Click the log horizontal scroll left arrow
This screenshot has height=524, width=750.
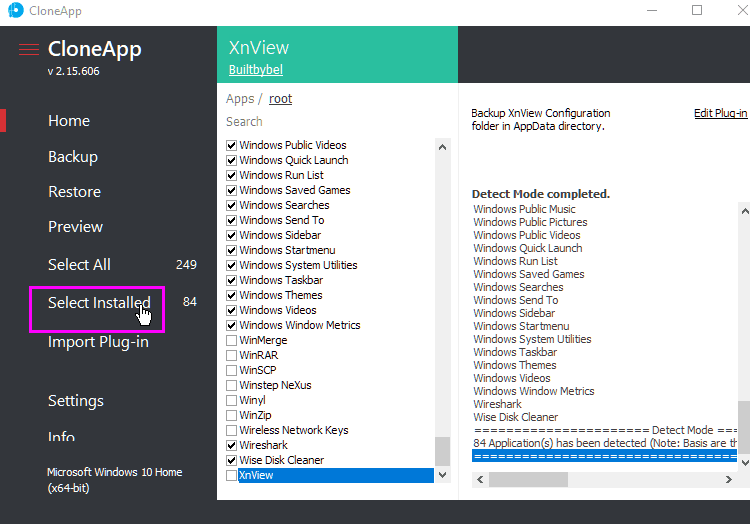(x=480, y=480)
